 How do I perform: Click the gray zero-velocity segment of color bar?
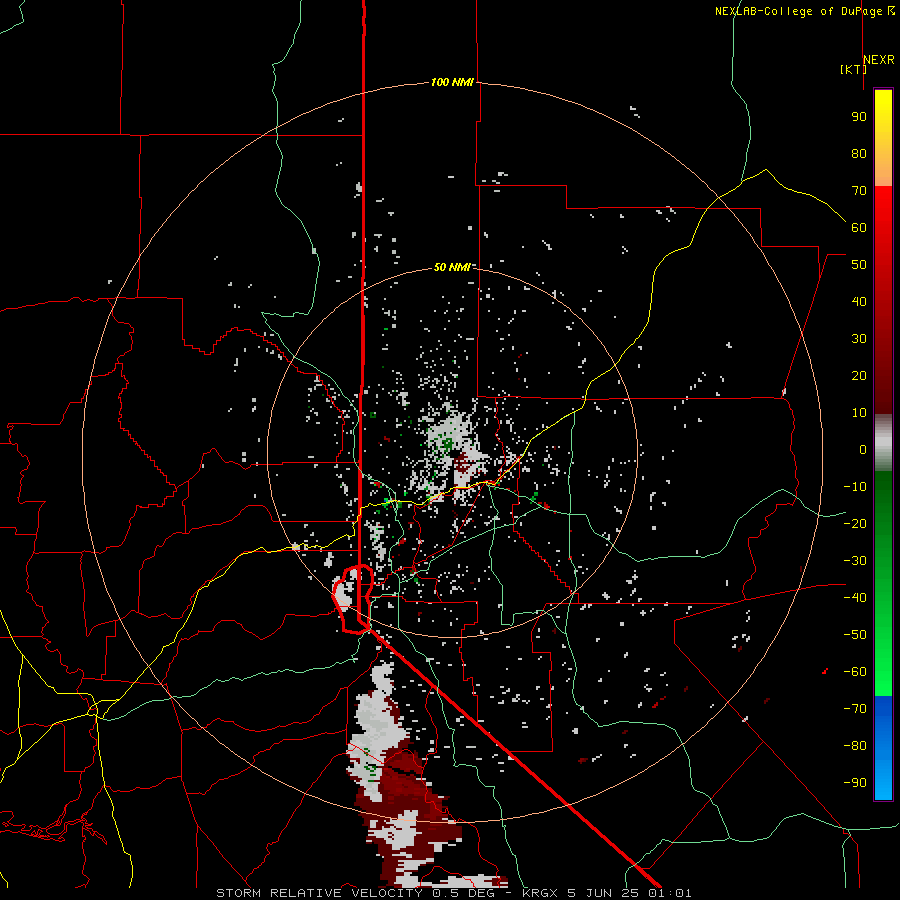[883, 443]
